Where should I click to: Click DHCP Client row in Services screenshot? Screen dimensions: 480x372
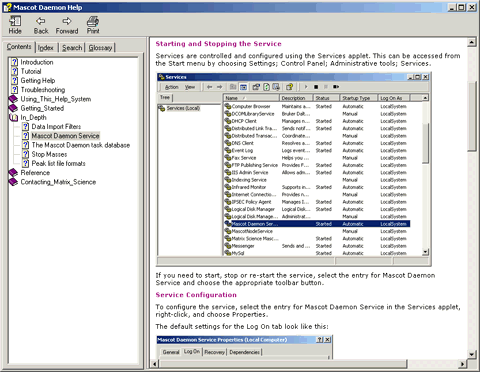[x=317, y=121]
